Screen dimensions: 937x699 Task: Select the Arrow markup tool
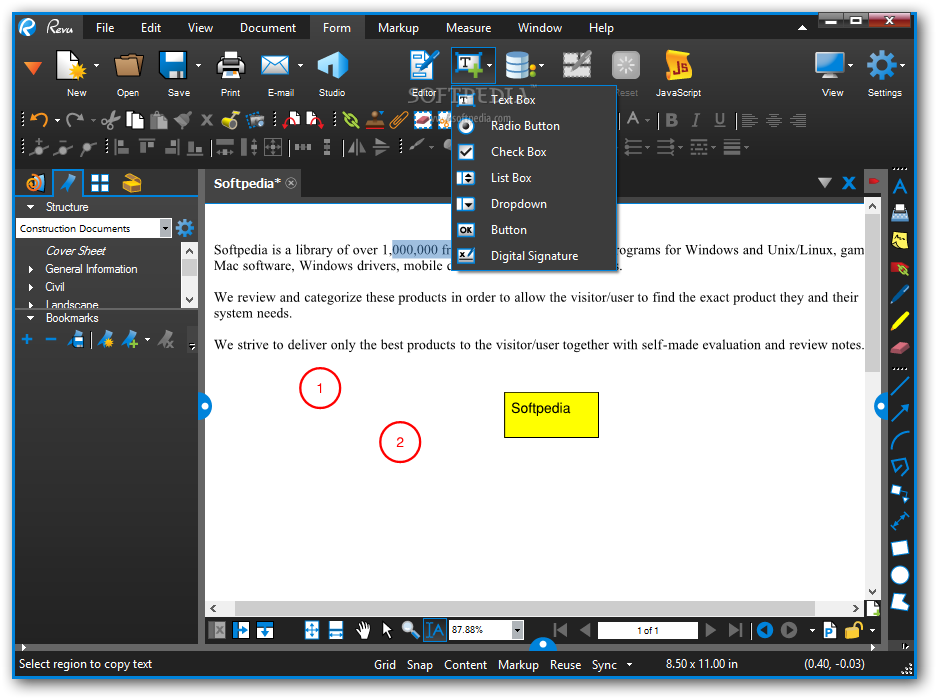point(899,412)
